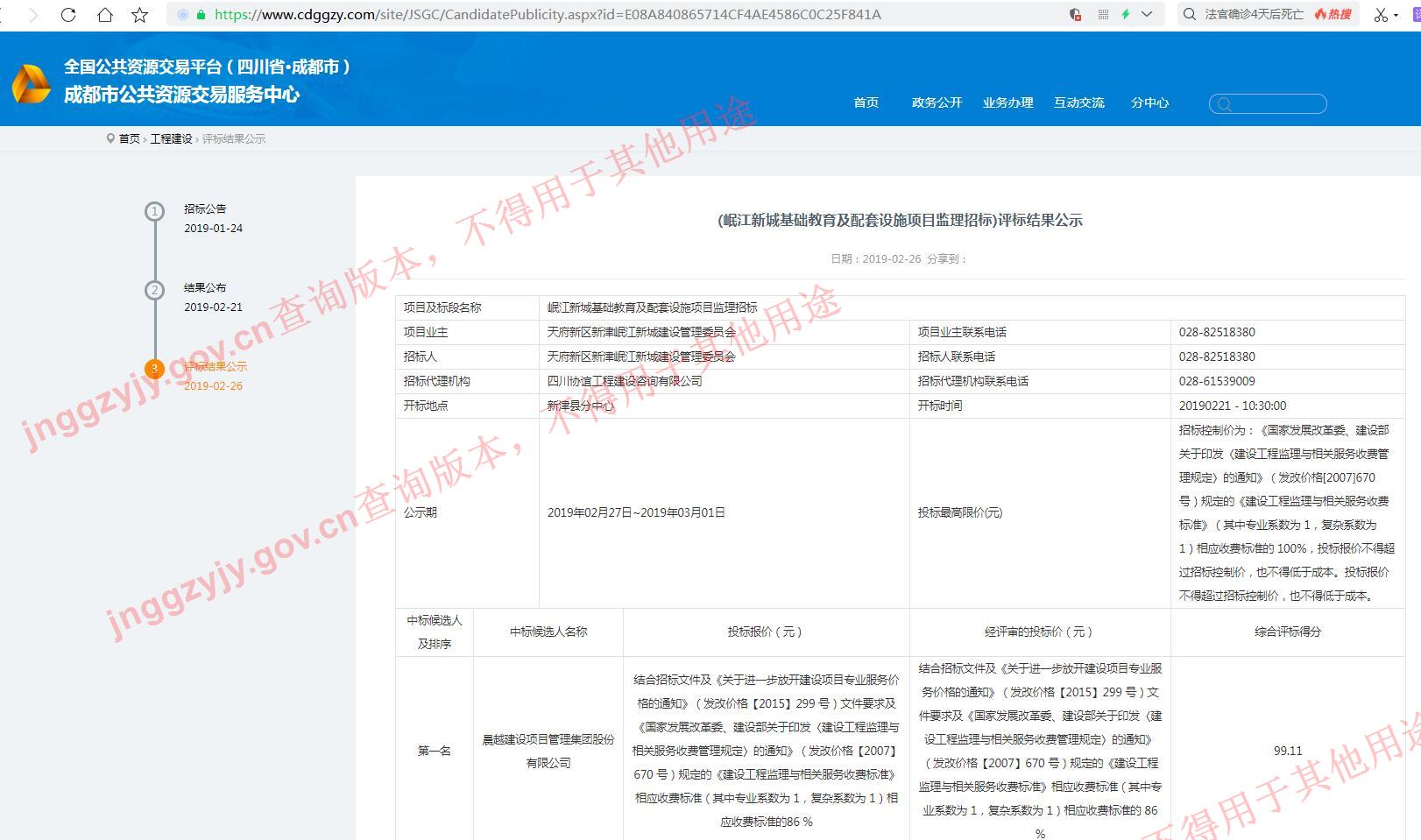Screen dimensions: 1421x840
Task: Select step 1 招标公告 timeline marker
Action: 154,211
